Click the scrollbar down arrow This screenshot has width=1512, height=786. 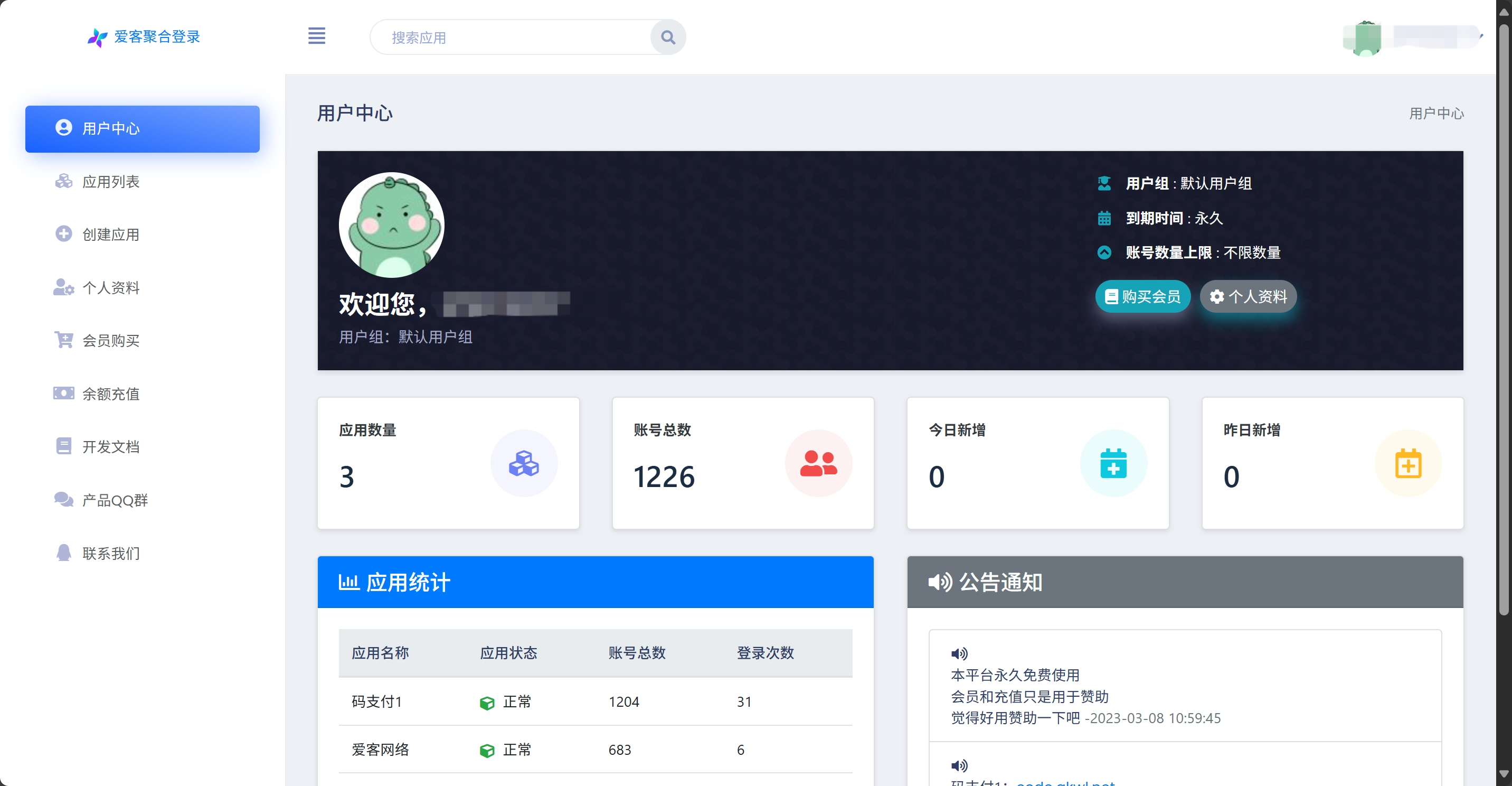point(1504,775)
